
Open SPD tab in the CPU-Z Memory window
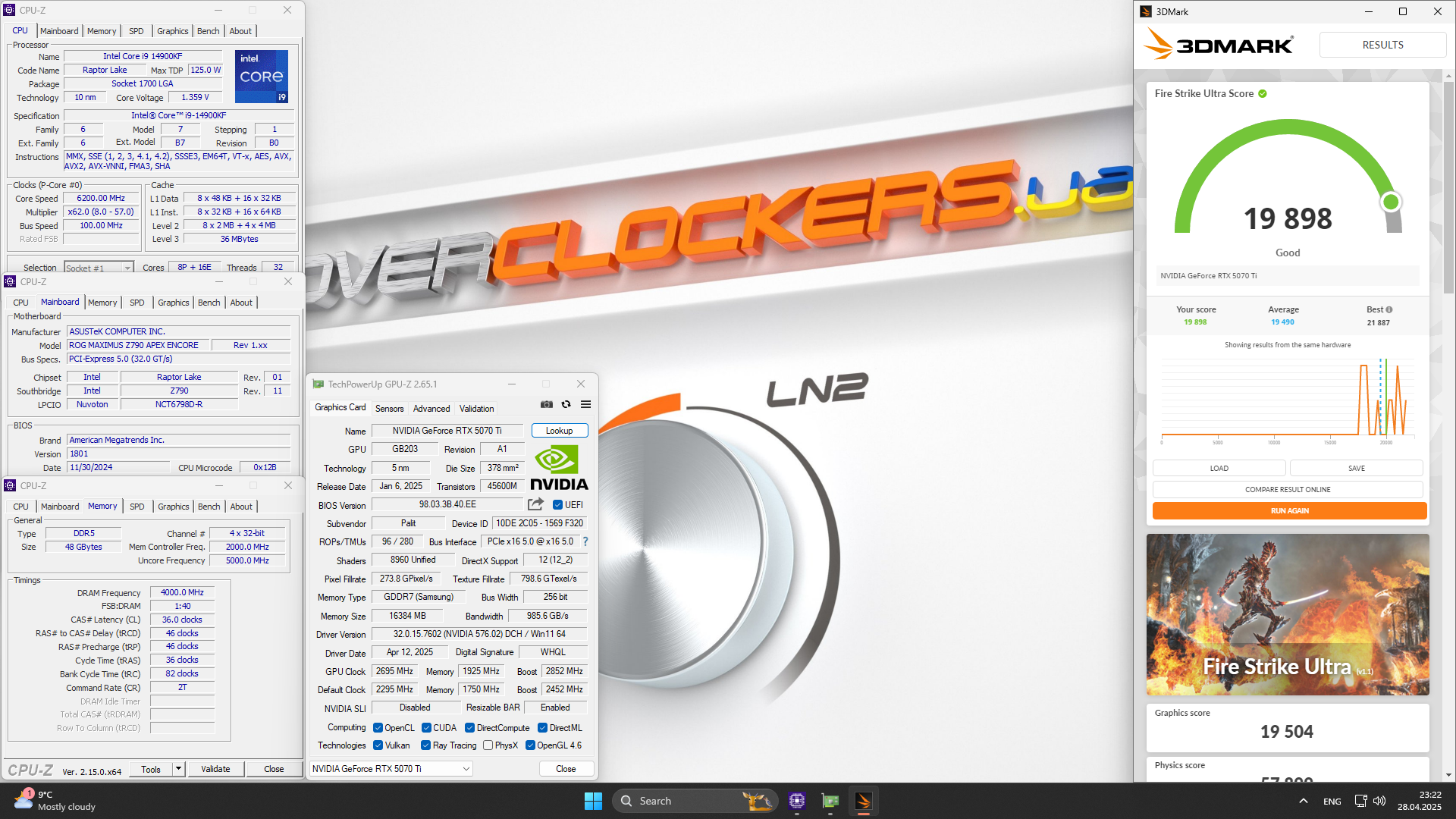tap(136, 507)
